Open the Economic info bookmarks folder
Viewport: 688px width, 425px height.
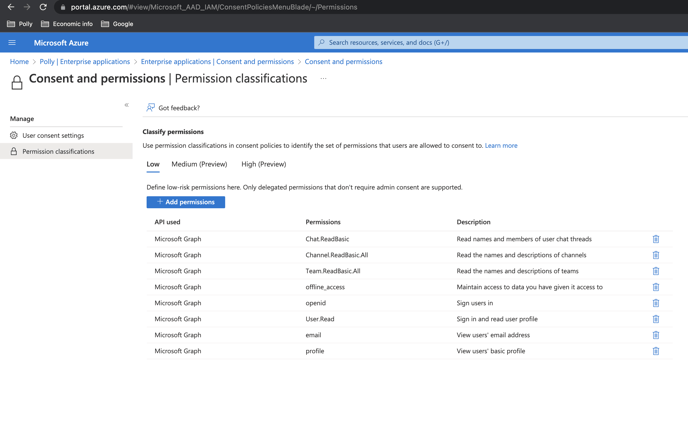click(x=67, y=24)
